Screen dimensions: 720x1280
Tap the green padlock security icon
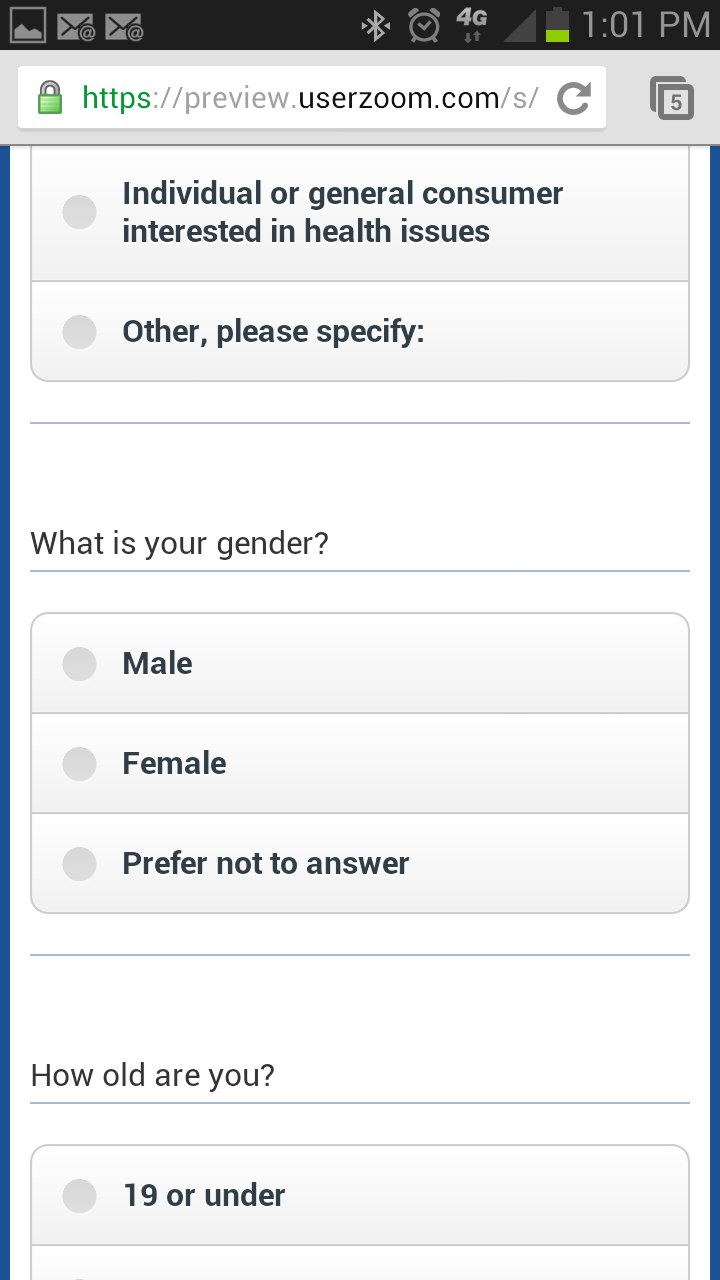[x=49, y=98]
